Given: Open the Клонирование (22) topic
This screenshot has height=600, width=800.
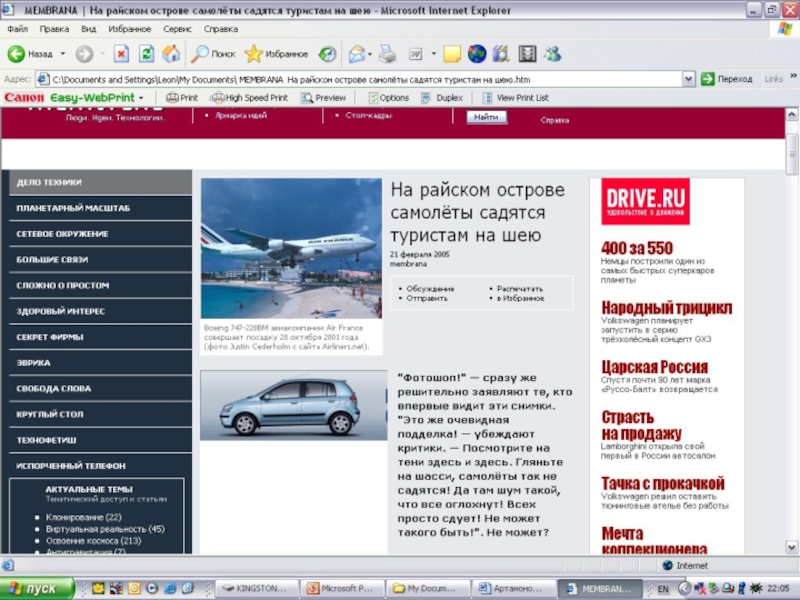Looking at the screenshot, I should click(84, 517).
